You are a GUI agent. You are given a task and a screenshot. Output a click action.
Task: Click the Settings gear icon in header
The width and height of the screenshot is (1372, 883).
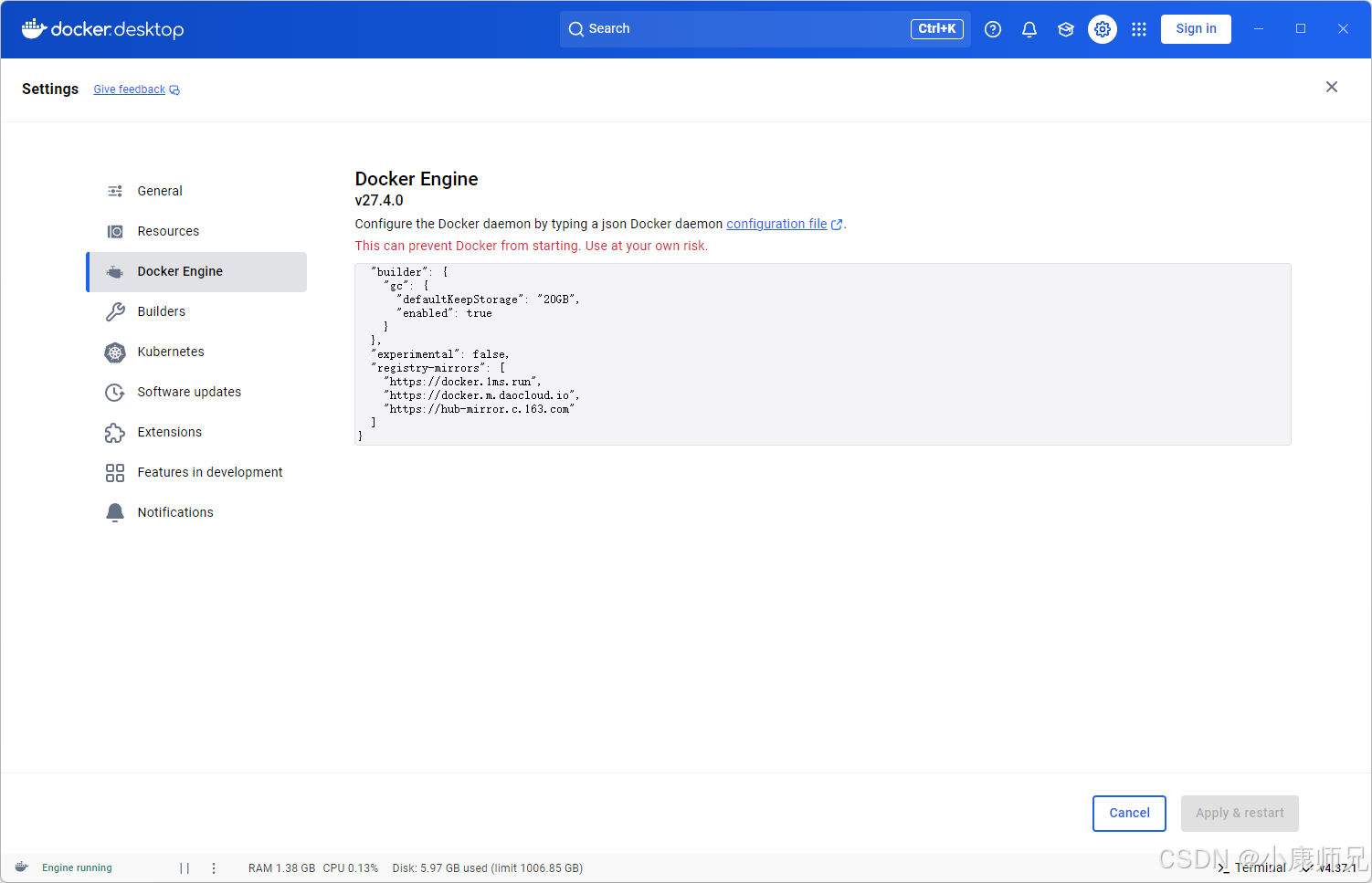(x=1103, y=29)
